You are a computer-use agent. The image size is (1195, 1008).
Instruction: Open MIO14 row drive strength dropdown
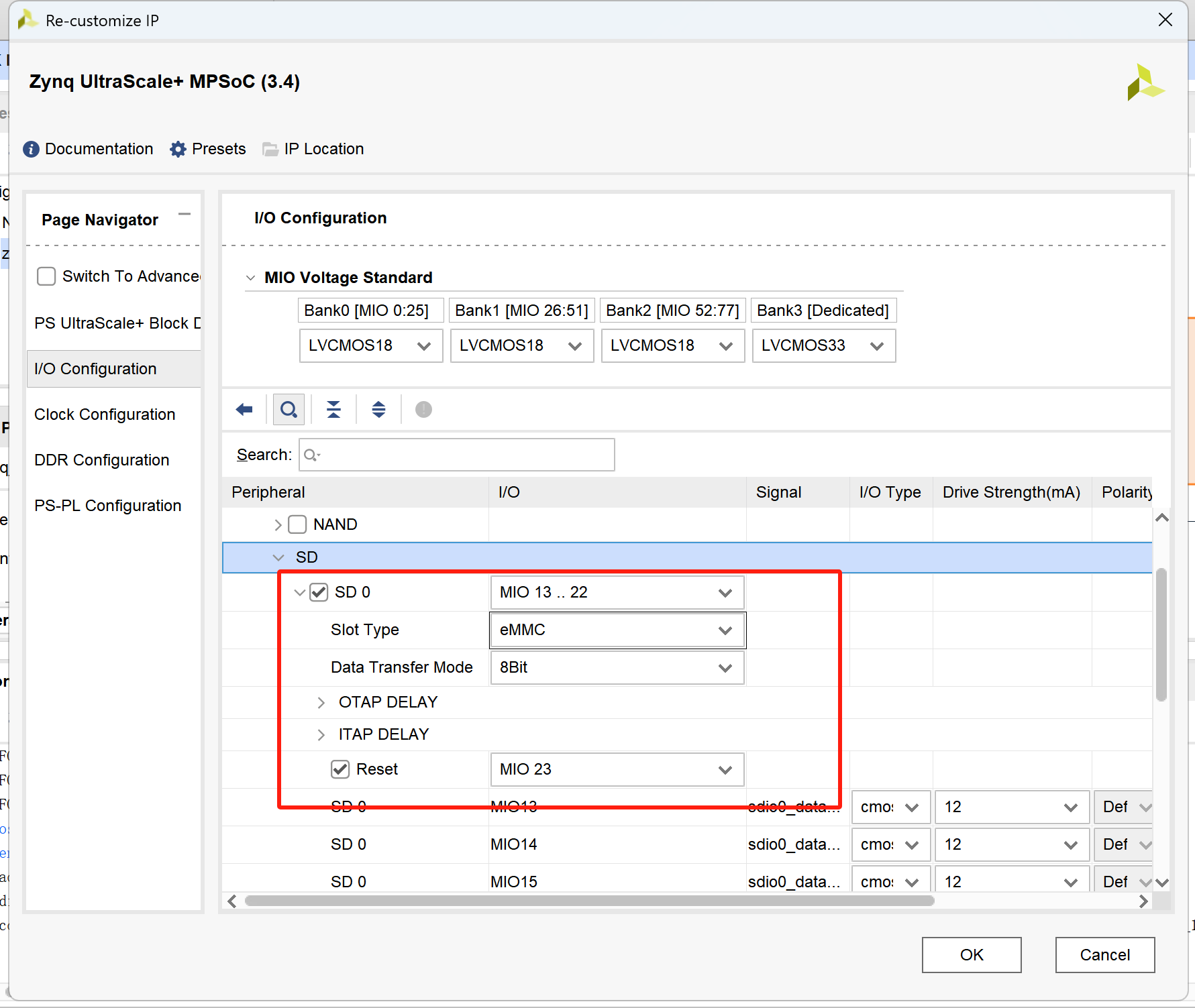click(1012, 845)
